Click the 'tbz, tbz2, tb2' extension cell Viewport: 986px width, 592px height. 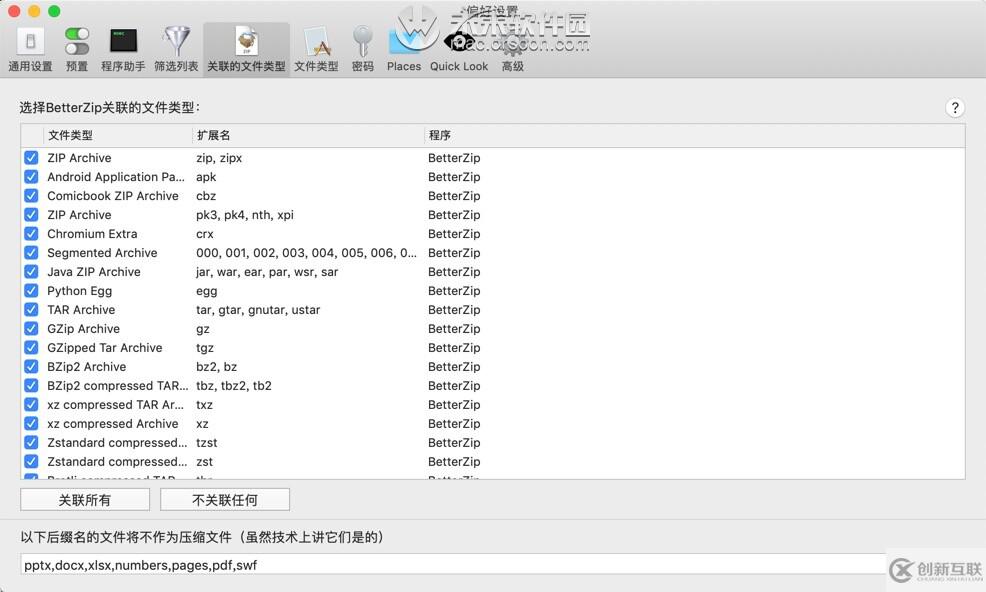(x=234, y=386)
